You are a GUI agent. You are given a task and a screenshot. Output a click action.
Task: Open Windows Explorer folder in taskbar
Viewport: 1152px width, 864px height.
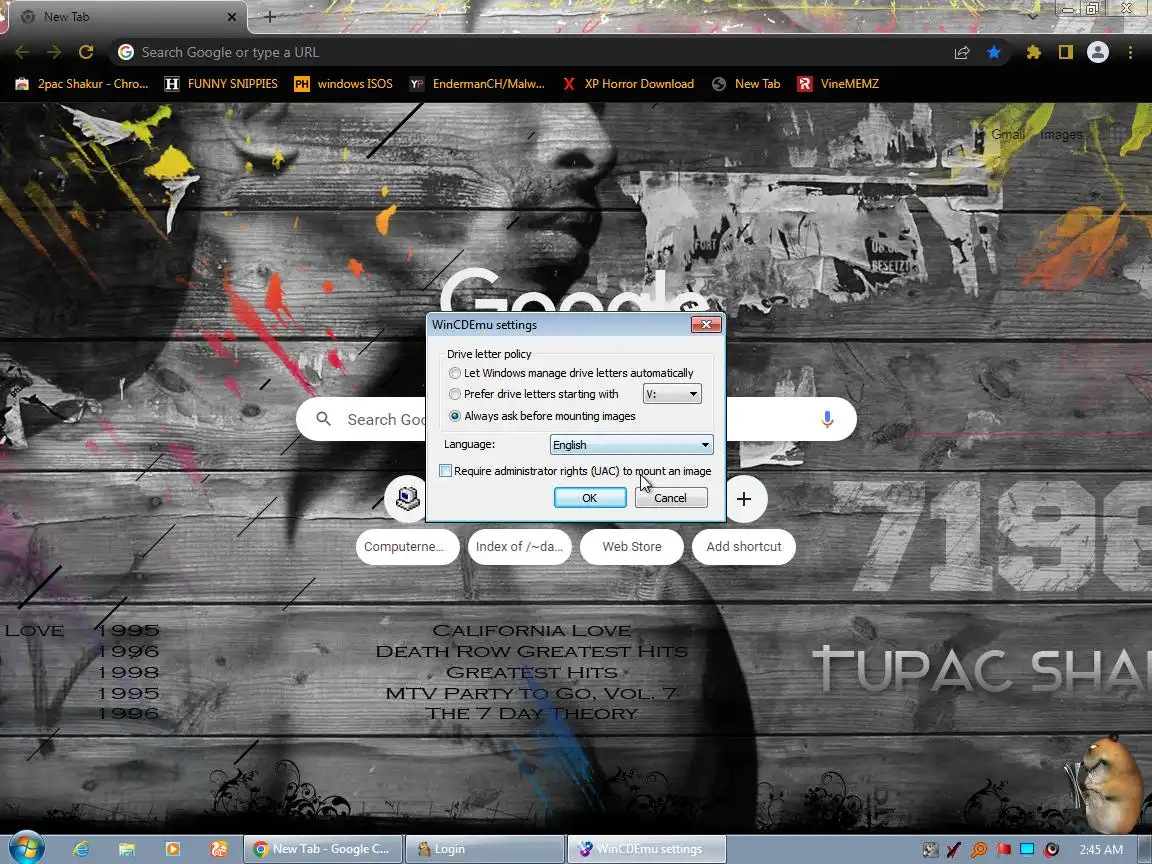coord(126,849)
